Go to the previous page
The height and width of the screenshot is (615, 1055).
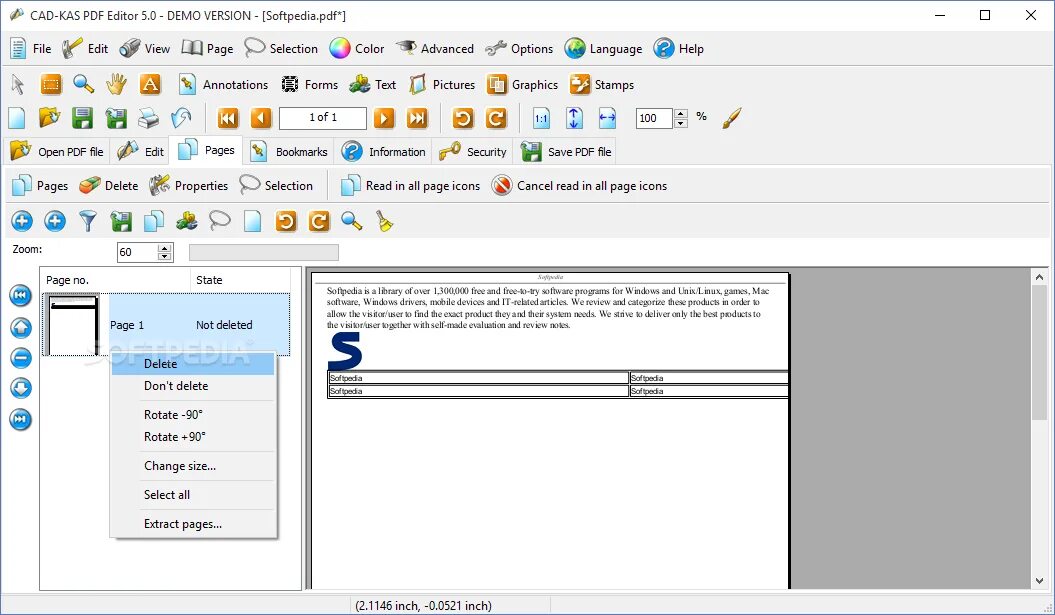(x=261, y=118)
